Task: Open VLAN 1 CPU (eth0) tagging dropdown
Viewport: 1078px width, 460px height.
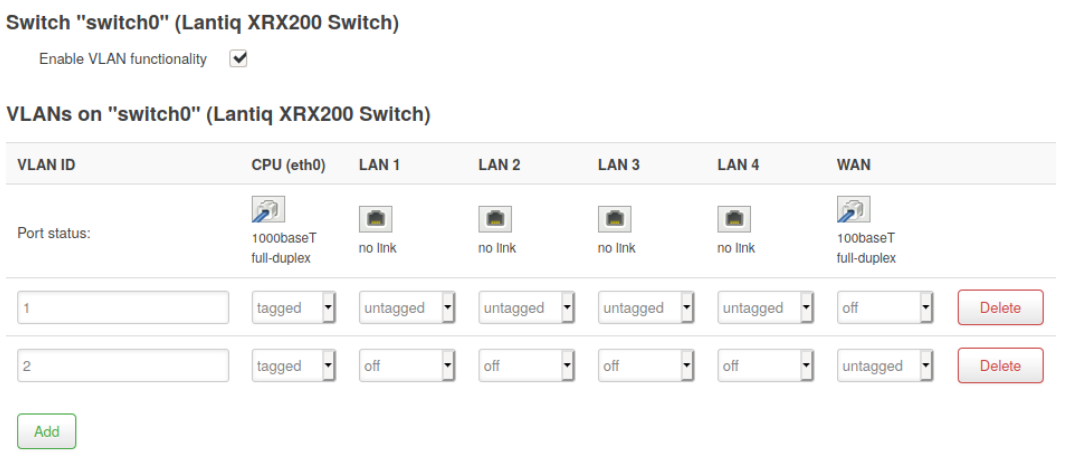Action: 294,308
